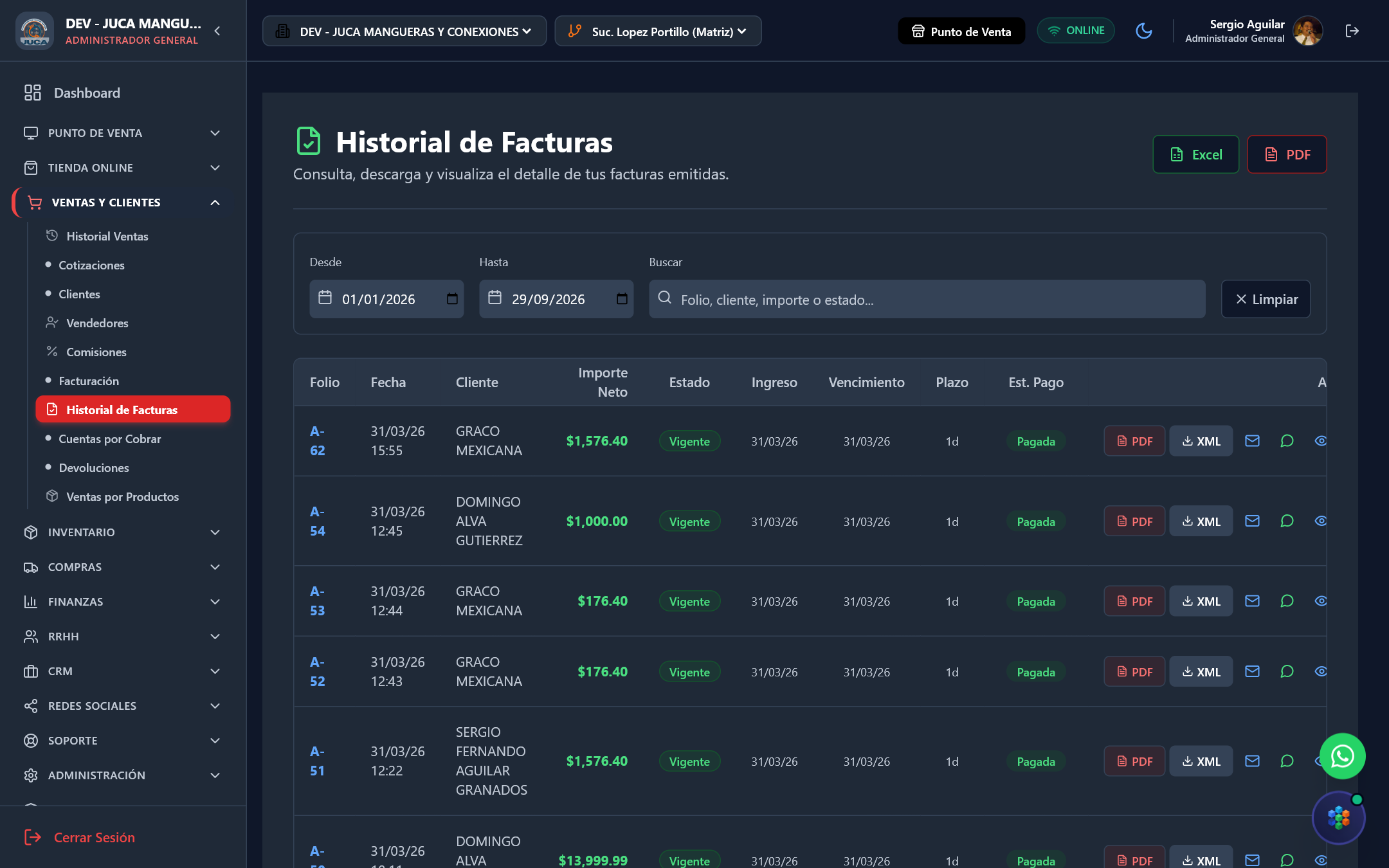Open Hasta date picker calendar icon
This screenshot has height=868, width=1389.
click(622, 299)
